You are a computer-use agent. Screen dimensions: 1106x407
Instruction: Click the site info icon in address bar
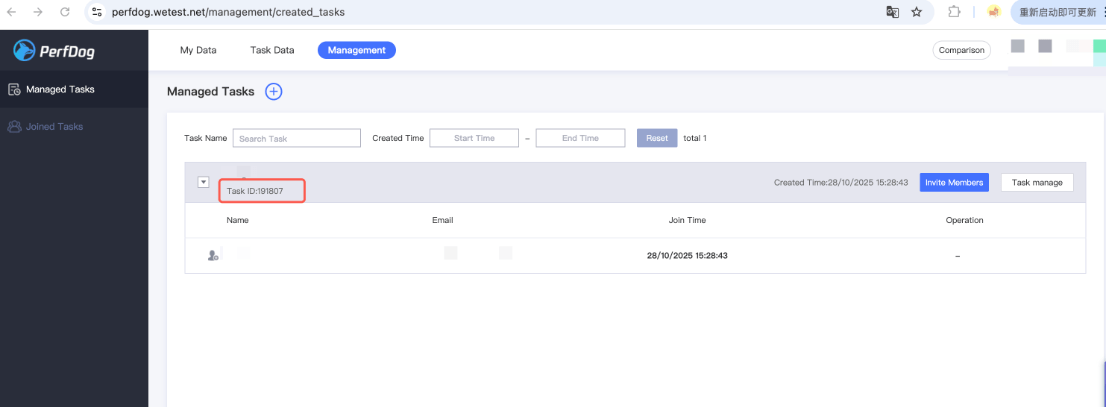pyautogui.click(x=97, y=12)
